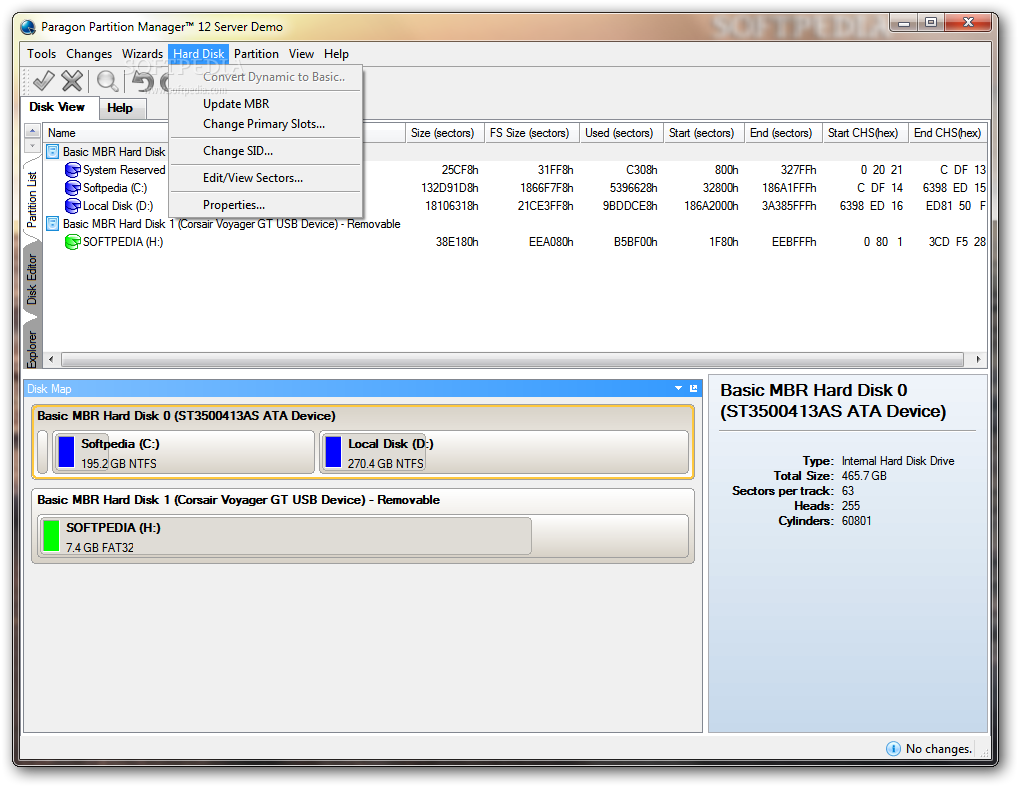The image size is (1019, 787).
Task: Sort by Start (sectors) column header
Action: pyautogui.click(x=702, y=133)
